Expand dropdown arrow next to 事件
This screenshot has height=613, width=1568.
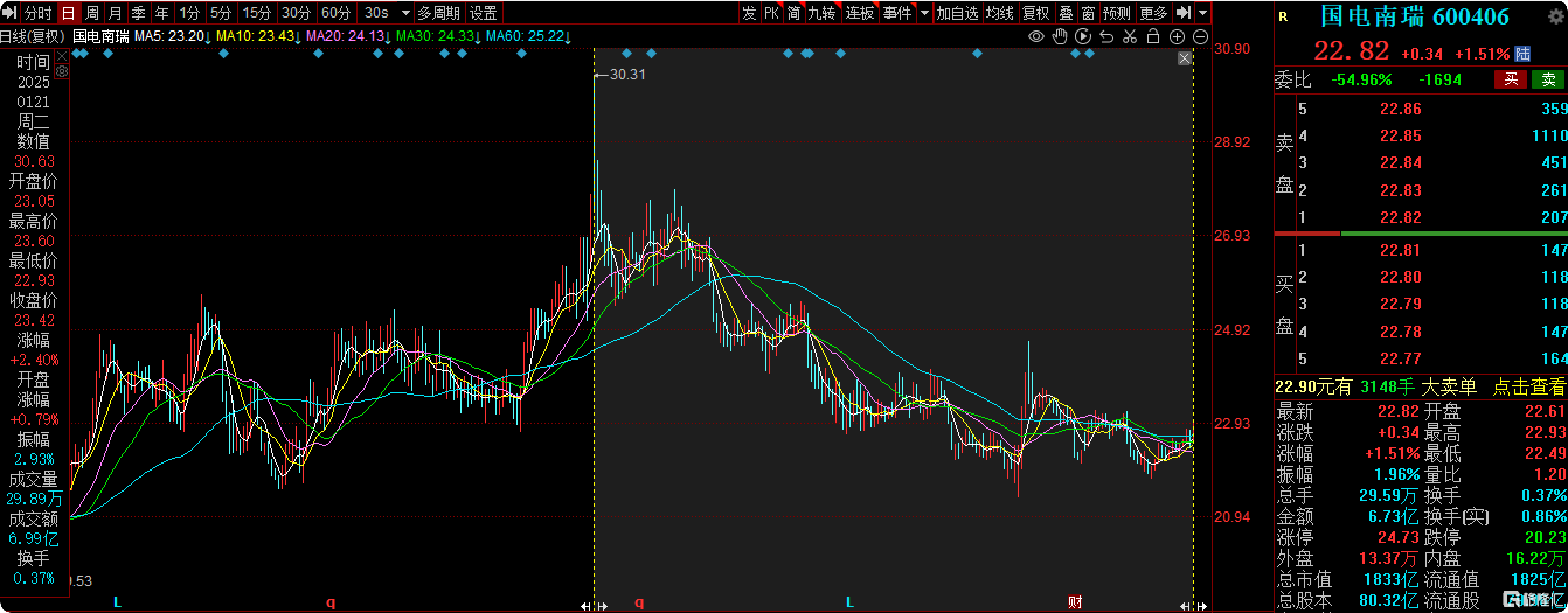coord(925,13)
